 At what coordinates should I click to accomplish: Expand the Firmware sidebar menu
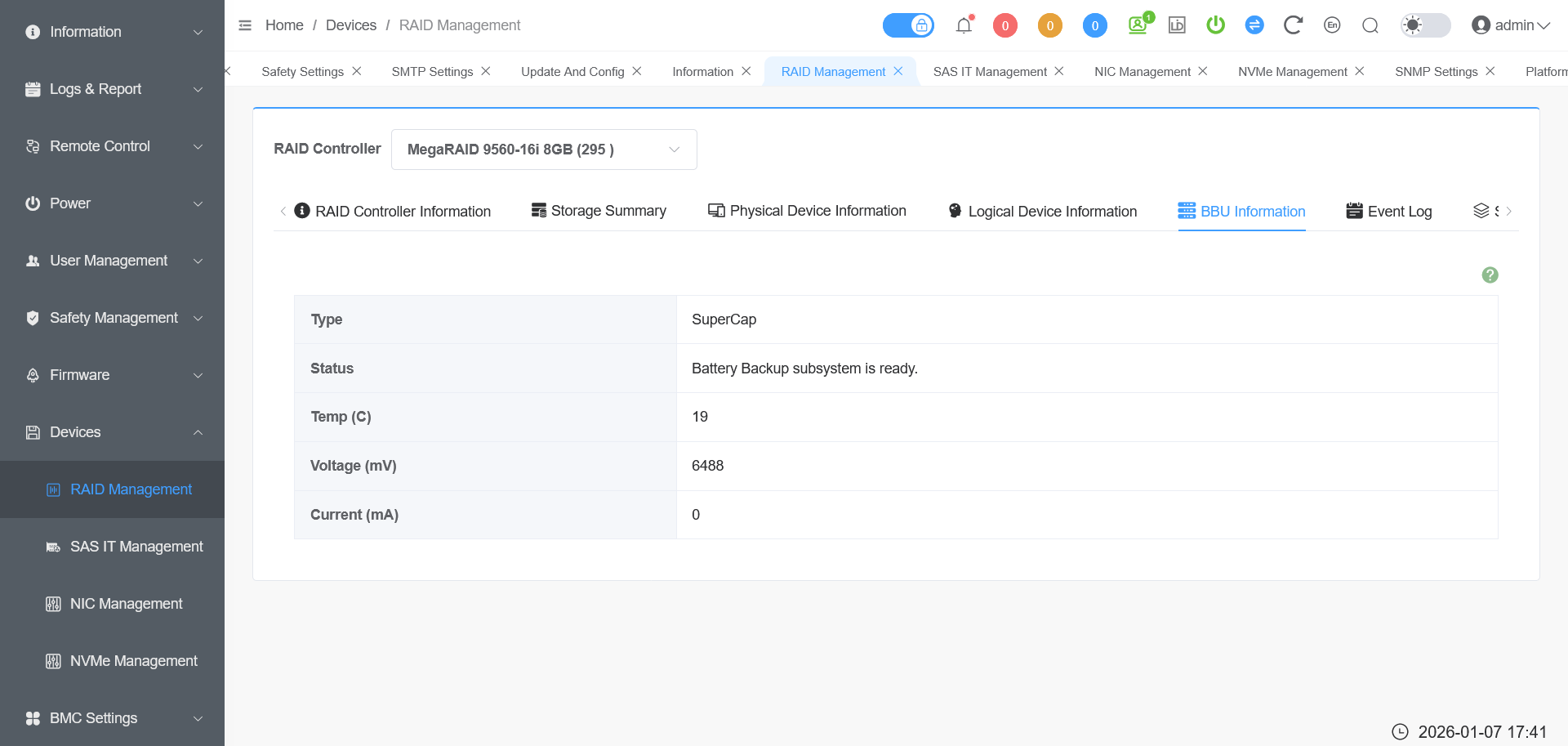point(113,375)
